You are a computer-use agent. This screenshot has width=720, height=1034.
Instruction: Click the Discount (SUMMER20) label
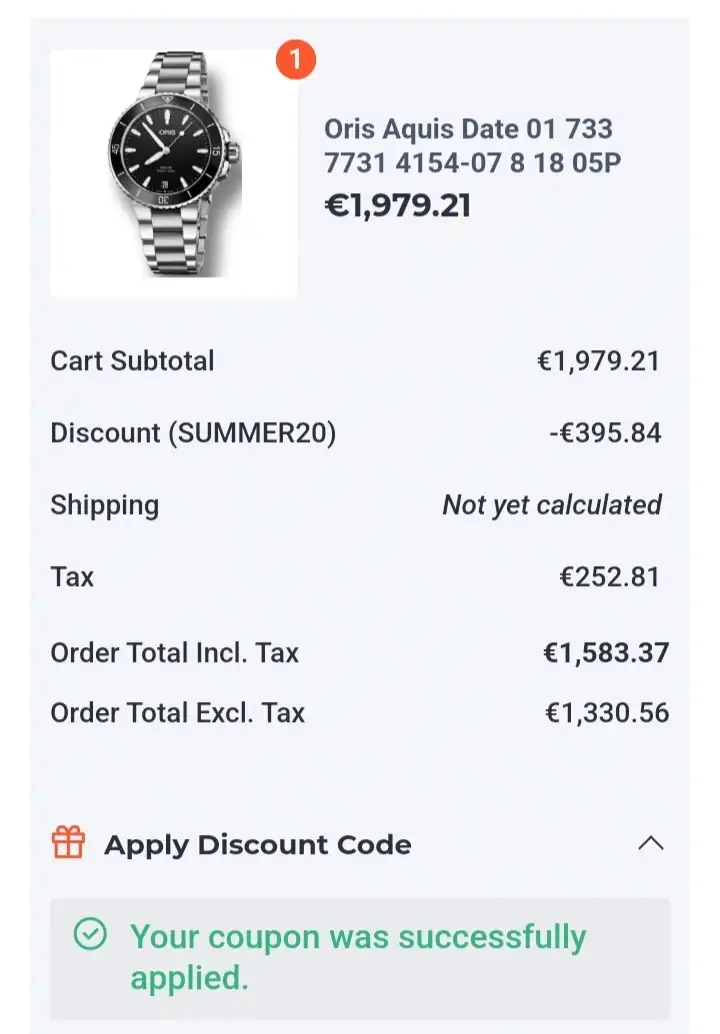[x=193, y=433]
